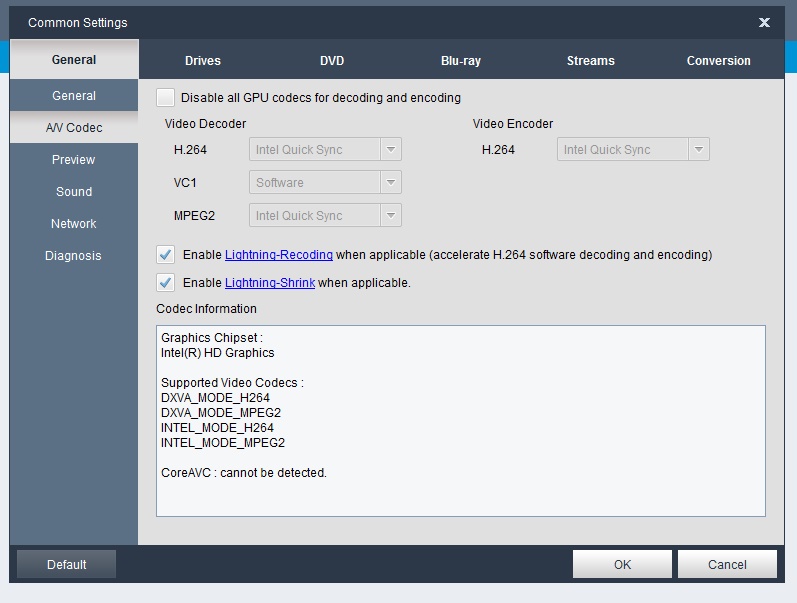The width and height of the screenshot is (797, 603).
Task: Click the CoreAVC cannot be detected line
Action: 243,473
